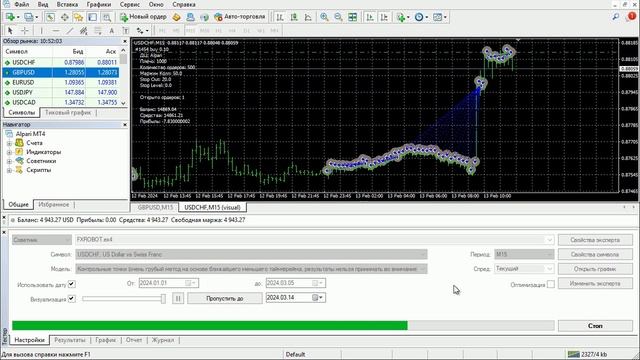This screenshot has width=640, height=360.
Task: Open the red notification alert icon
Action: pyautogui.click(x=631, y=17)
